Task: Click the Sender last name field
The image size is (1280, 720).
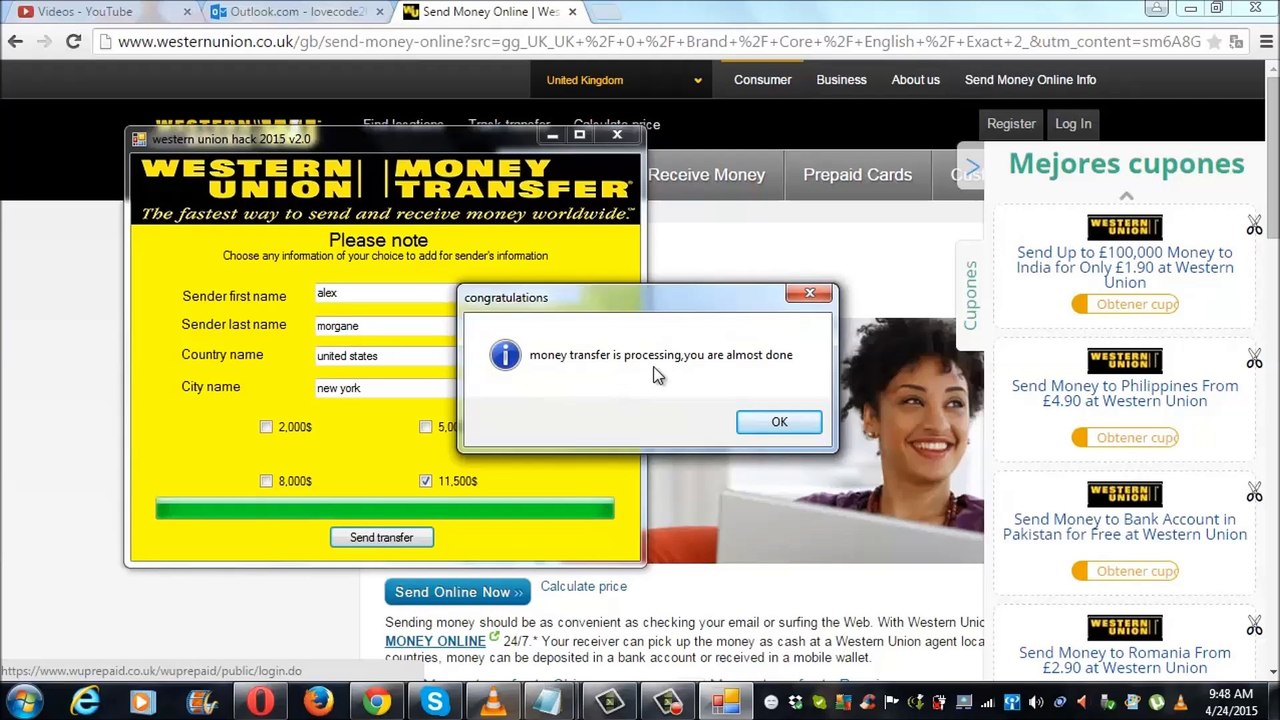Action: point(385,326)
